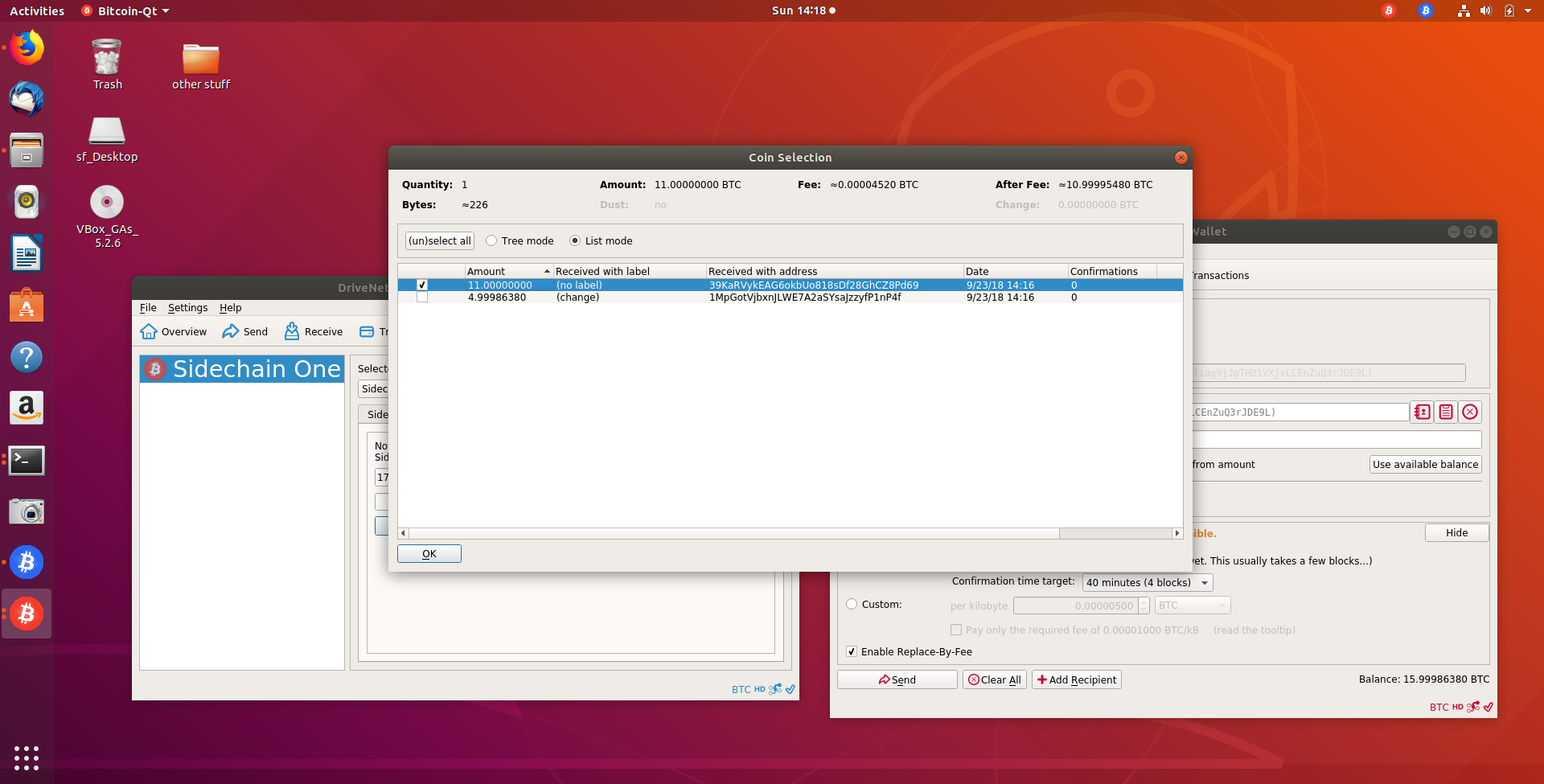Open the BTC fee unit dropdown
Screen dimensions: 1544x784
(1193, 605)
